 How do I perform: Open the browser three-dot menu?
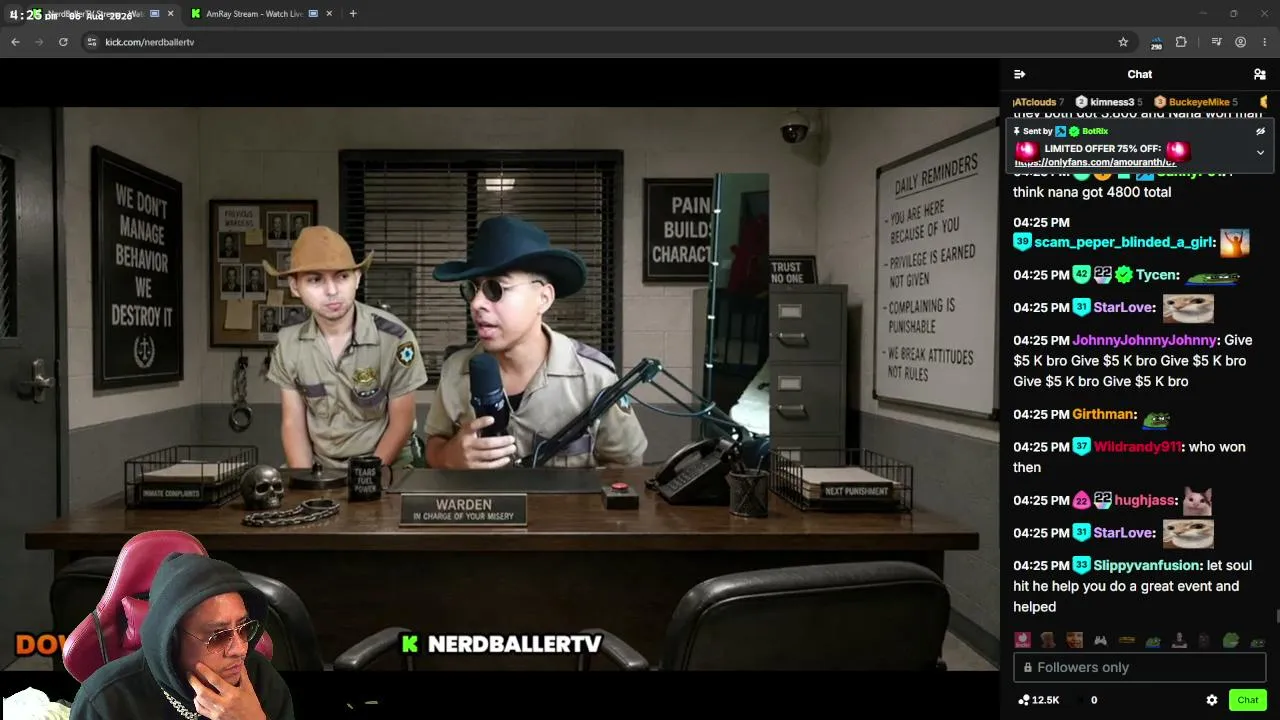(x=1265, y=42)
